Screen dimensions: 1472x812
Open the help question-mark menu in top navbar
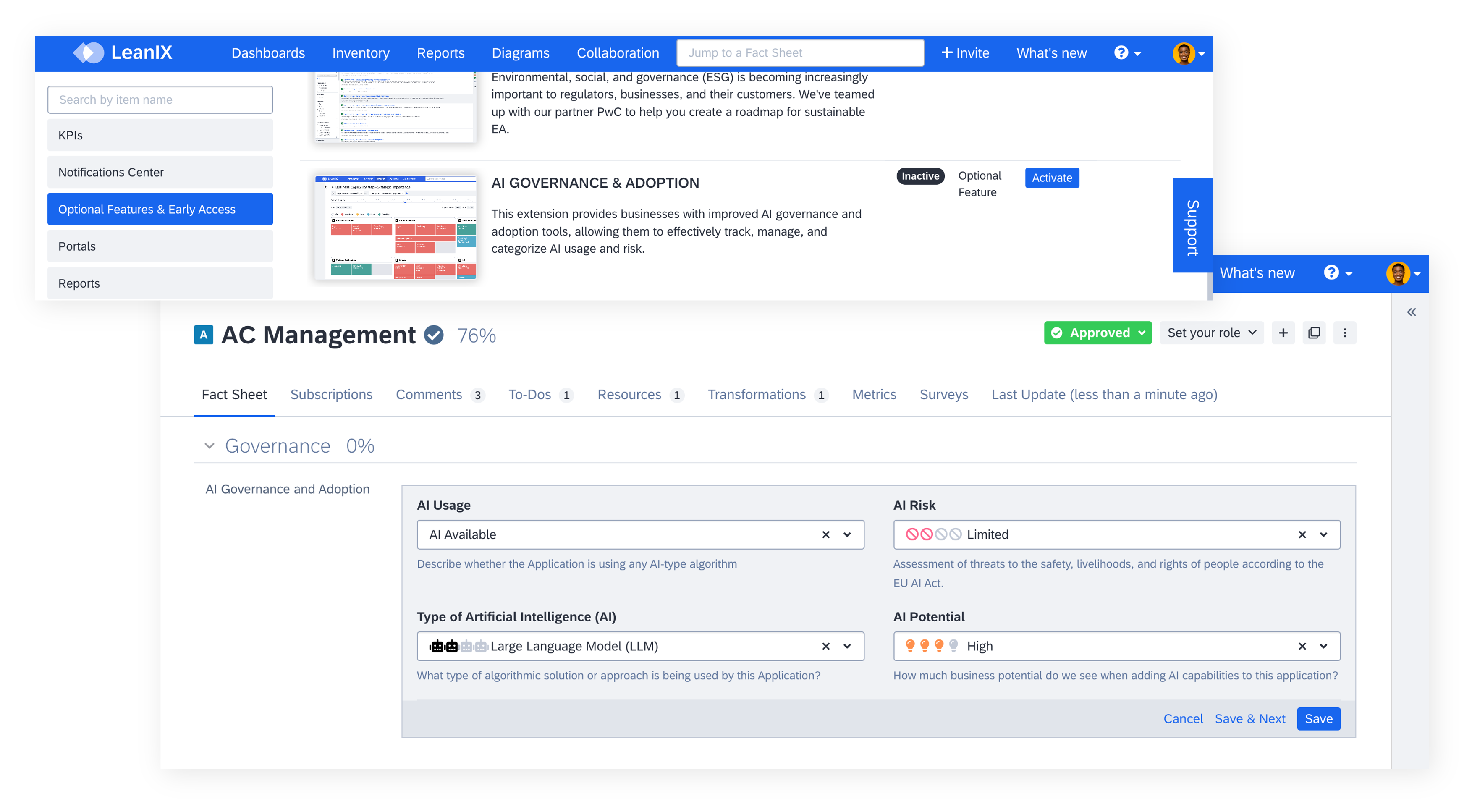tap(1127, 53)
